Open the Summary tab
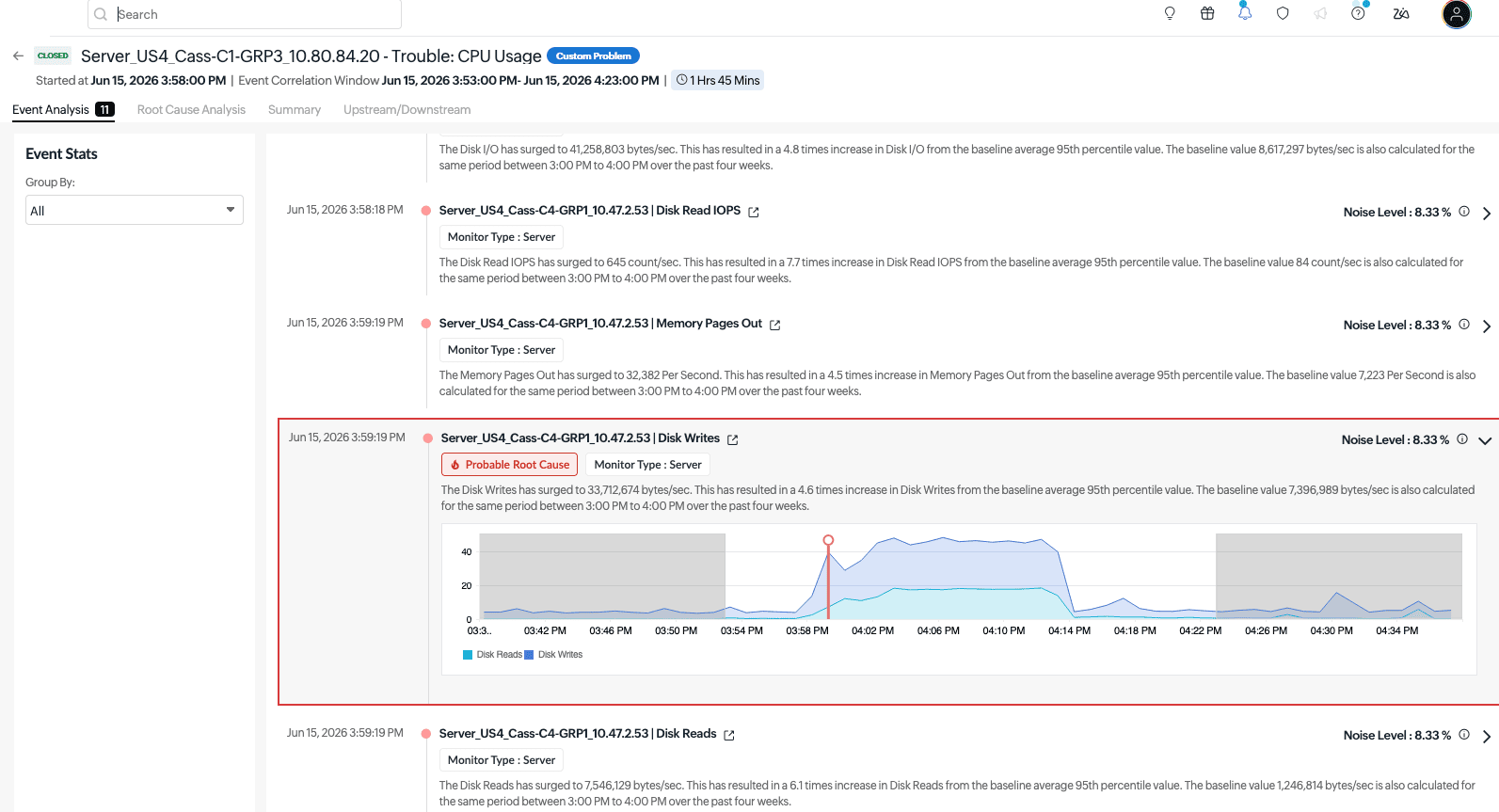 coord(295,109)
